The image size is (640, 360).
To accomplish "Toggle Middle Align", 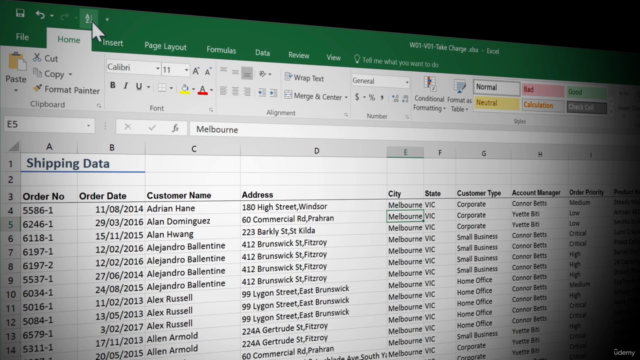I will (236, 72).
